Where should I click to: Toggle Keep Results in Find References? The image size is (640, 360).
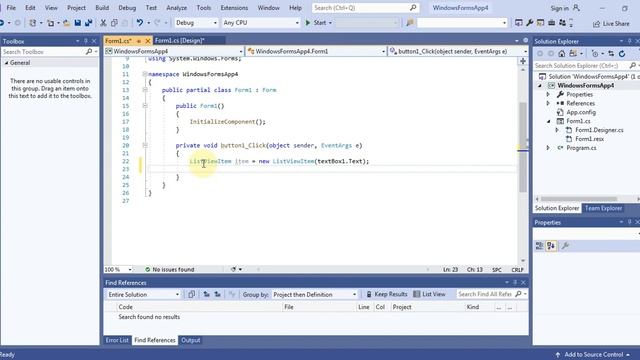tap(387, 294)
